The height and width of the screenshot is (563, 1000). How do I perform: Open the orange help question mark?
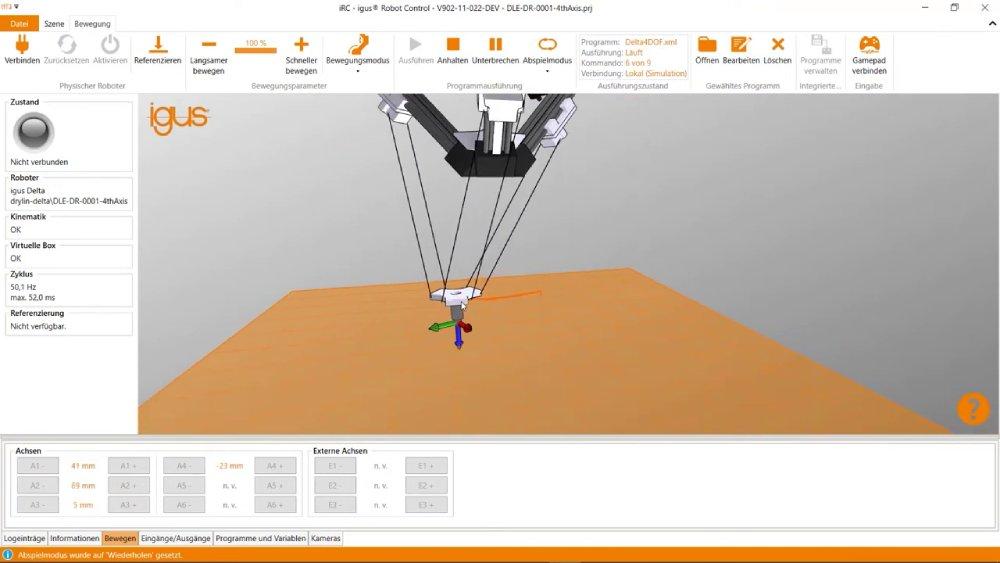pyautogui.click(x=972, y=408)
